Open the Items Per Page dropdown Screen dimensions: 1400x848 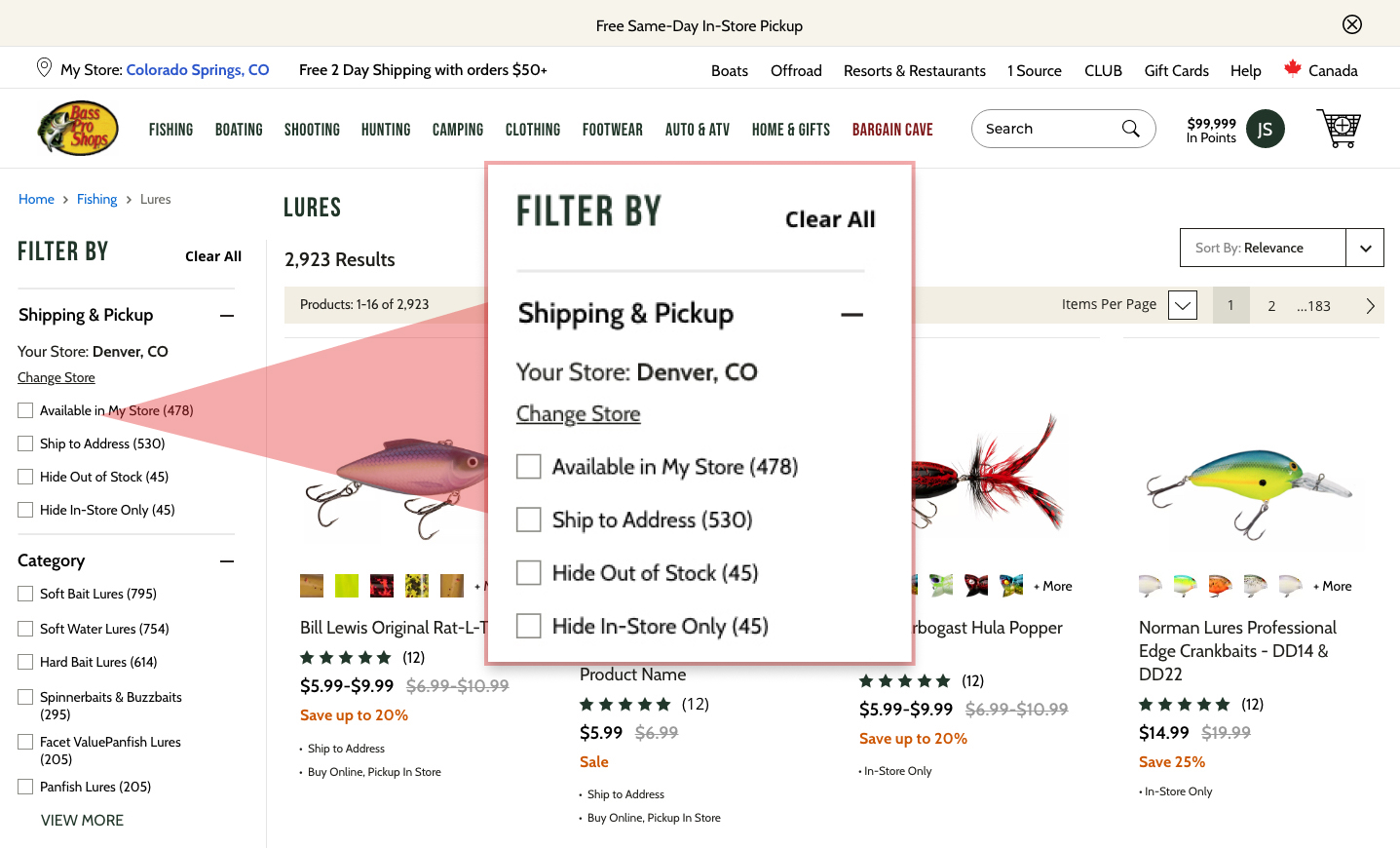tap(1182, 305)
